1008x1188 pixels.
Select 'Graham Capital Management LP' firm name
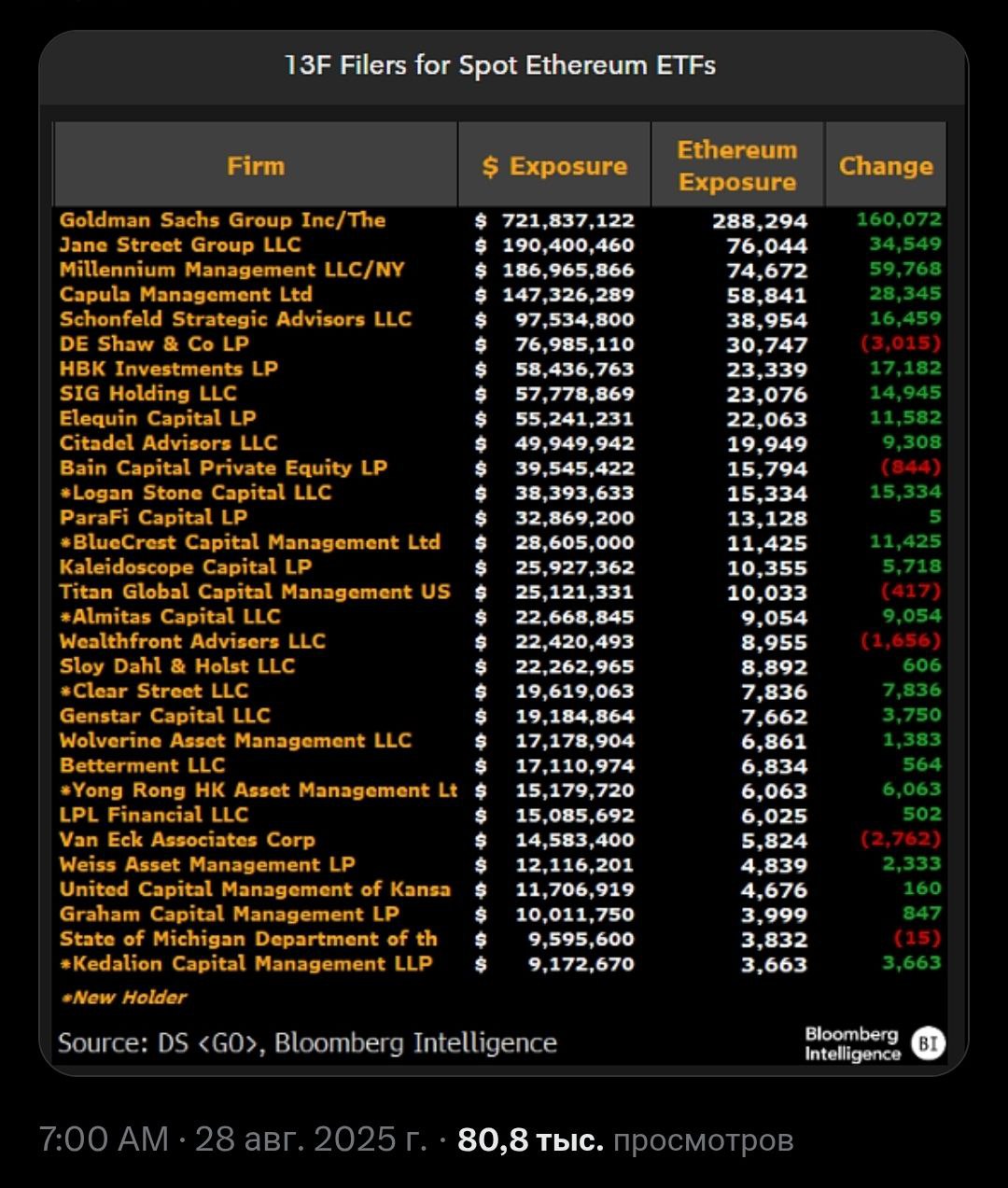[229, 914]
